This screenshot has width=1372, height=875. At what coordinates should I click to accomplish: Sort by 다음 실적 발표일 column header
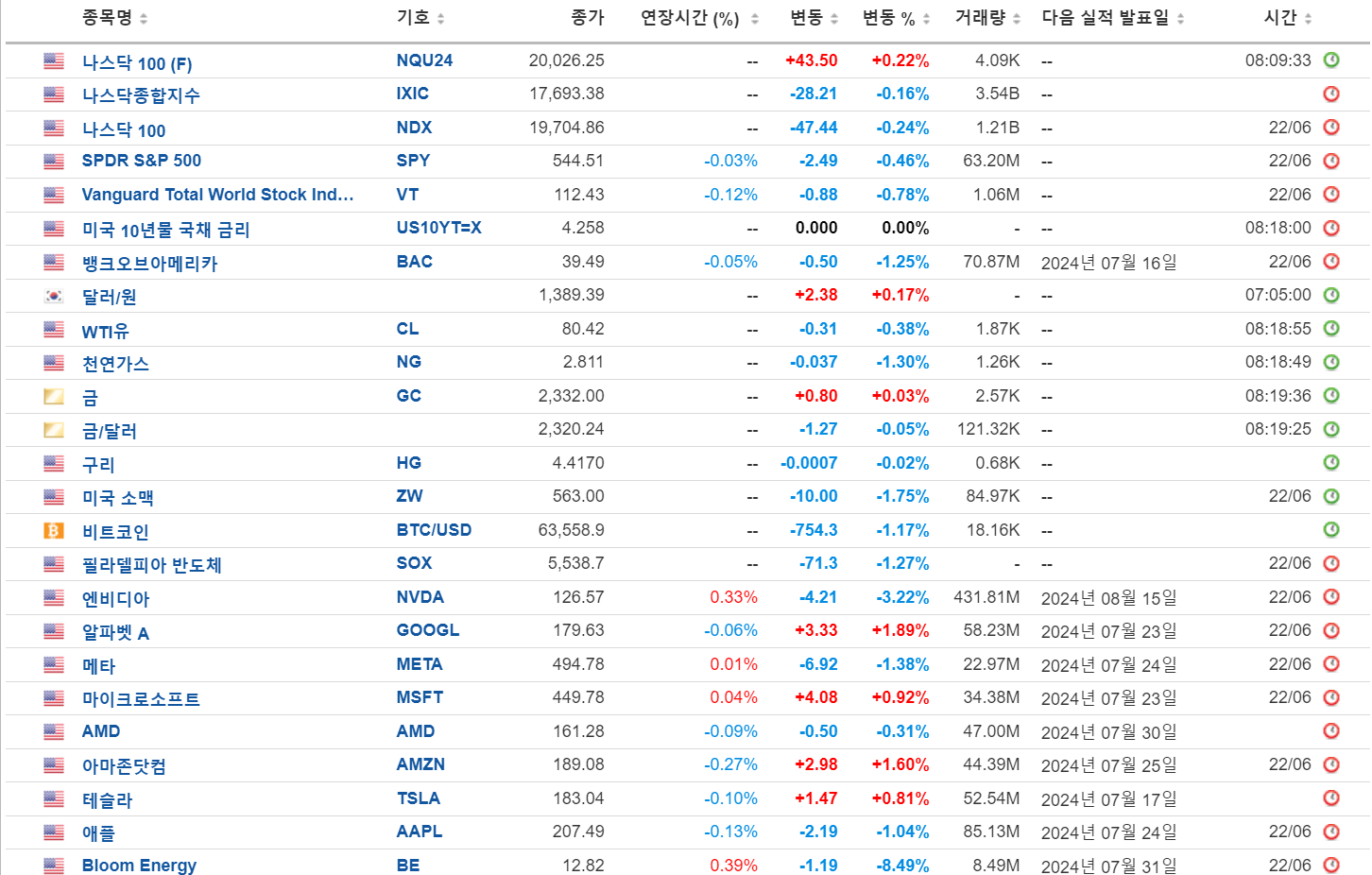[1112, 18]
